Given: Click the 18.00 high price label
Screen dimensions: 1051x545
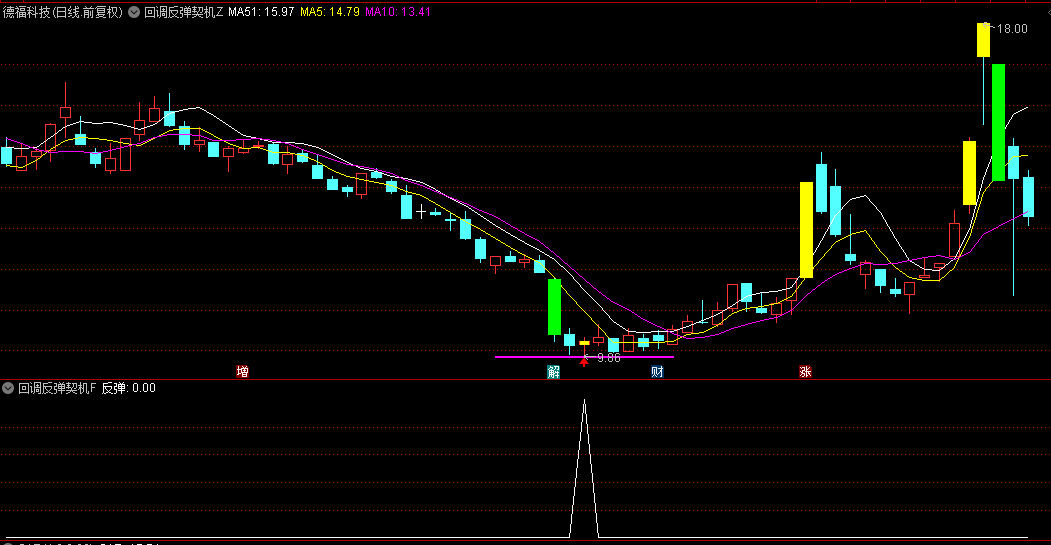Looking at the screenshot, I should coord(1012,29).
